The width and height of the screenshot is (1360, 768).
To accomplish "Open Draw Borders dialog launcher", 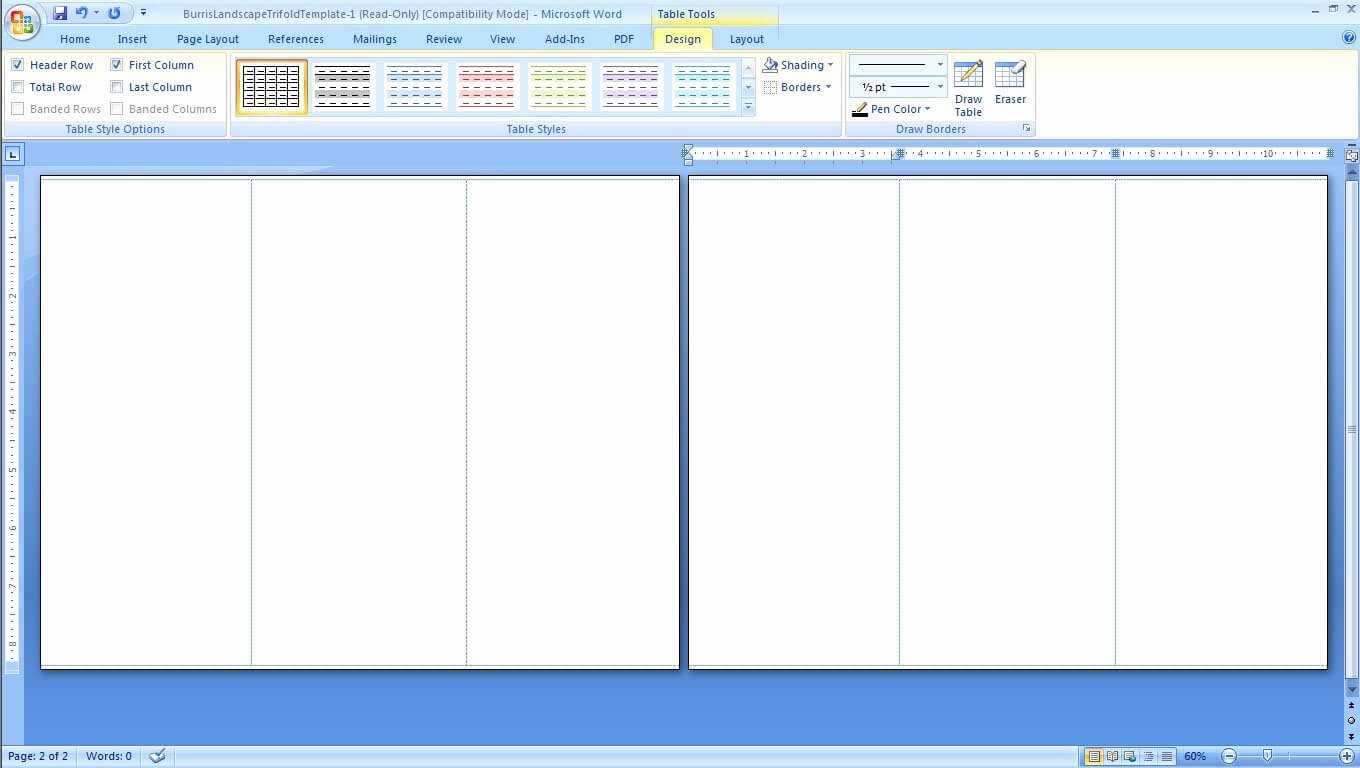I will tap(1026, 129).
